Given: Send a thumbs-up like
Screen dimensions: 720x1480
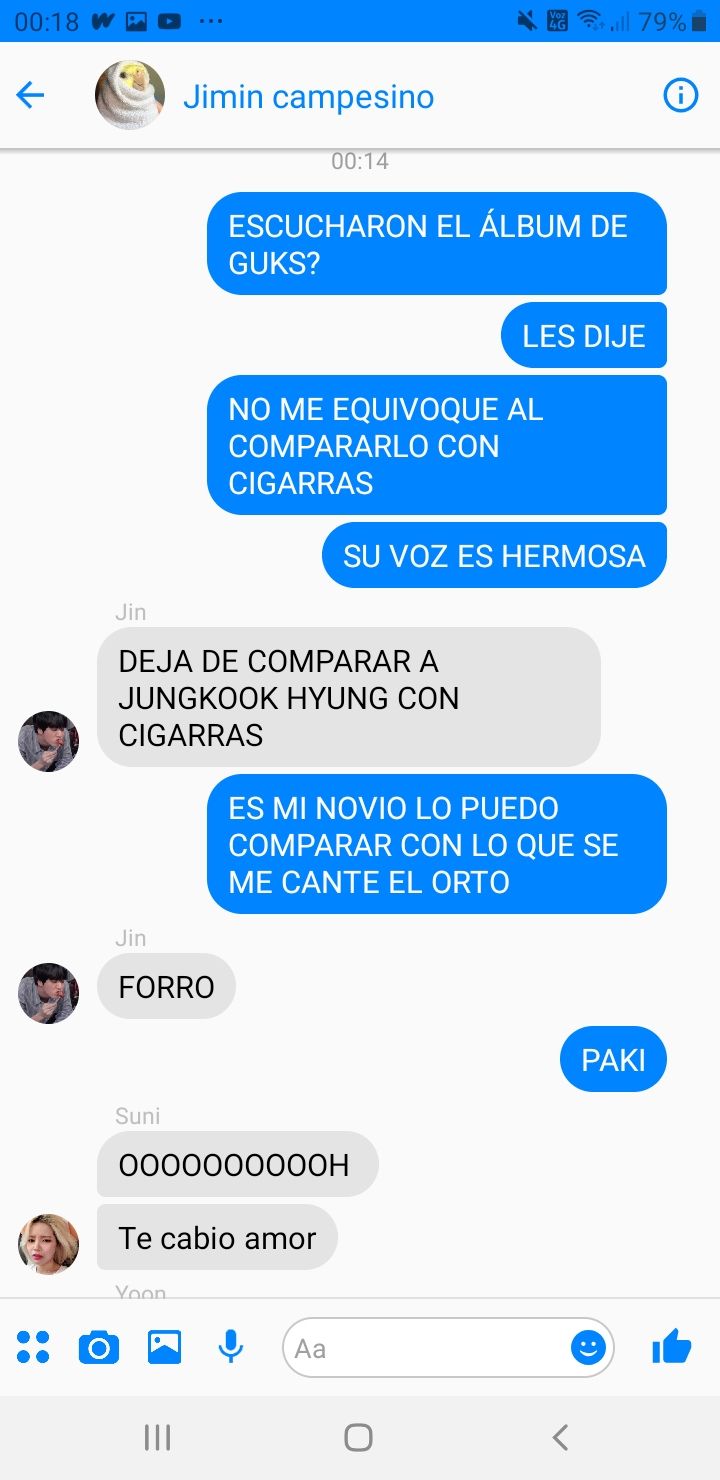Looking at the screenshot, I should click(672, 1347).
